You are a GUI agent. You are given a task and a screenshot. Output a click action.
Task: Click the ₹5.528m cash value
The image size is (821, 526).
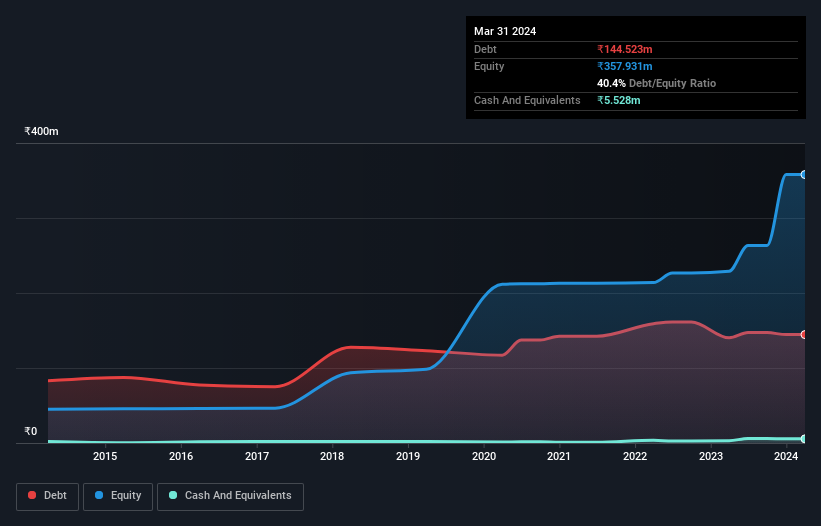pyautogui.click(x=619, y=100)
